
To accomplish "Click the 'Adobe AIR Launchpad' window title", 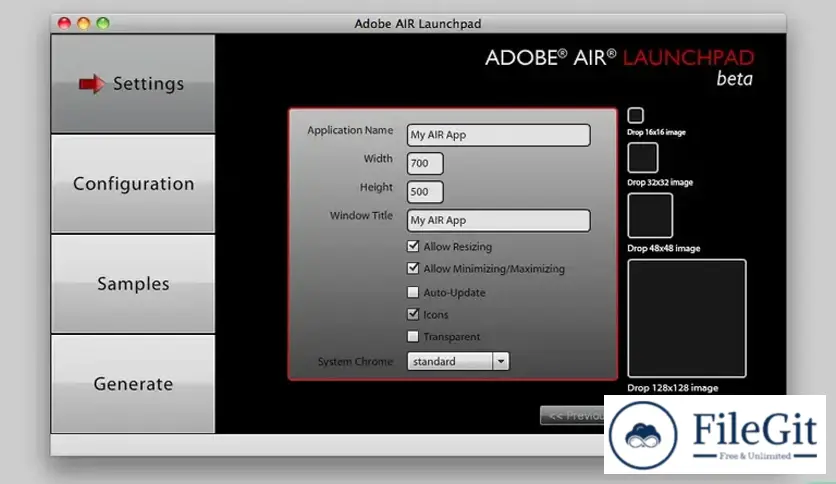I will coord(418,23).
